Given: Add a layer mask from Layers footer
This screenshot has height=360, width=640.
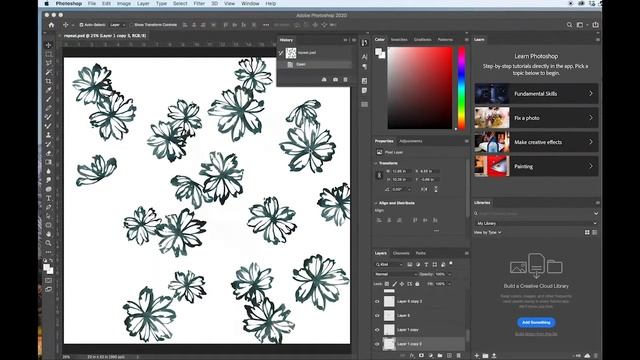Looking at the screenshot, I should coord(421,356).
